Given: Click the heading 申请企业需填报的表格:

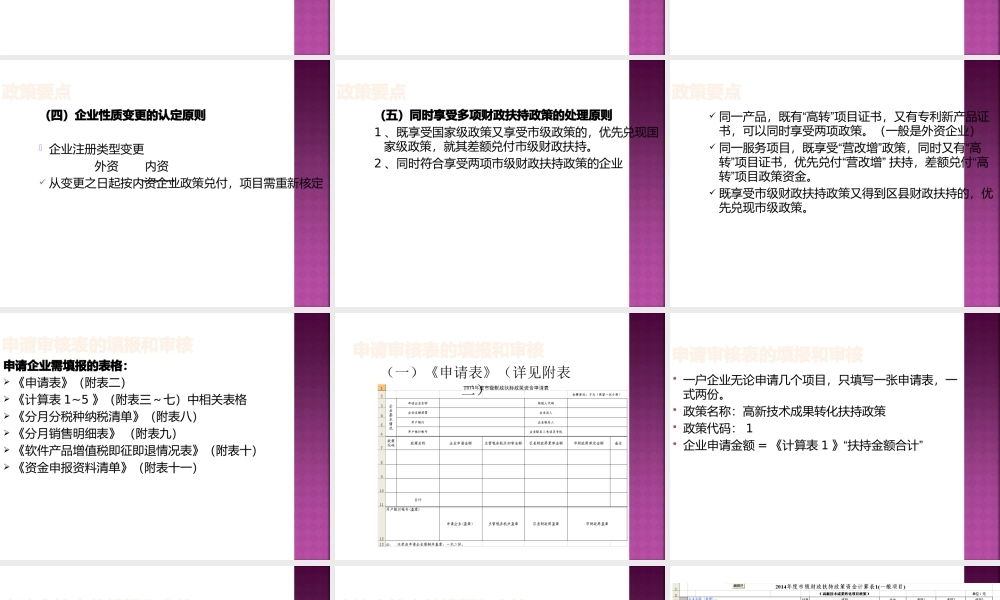Looking at the screenshot, I should [x=66, y=366].
